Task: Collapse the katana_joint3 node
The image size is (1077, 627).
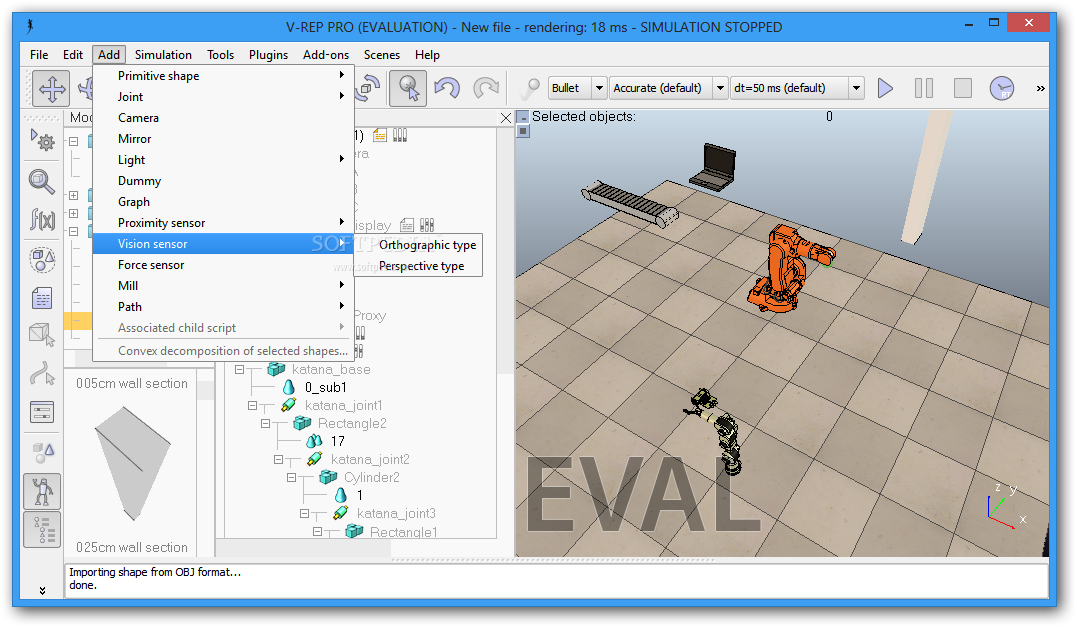Action: click(x=304, y=513)
